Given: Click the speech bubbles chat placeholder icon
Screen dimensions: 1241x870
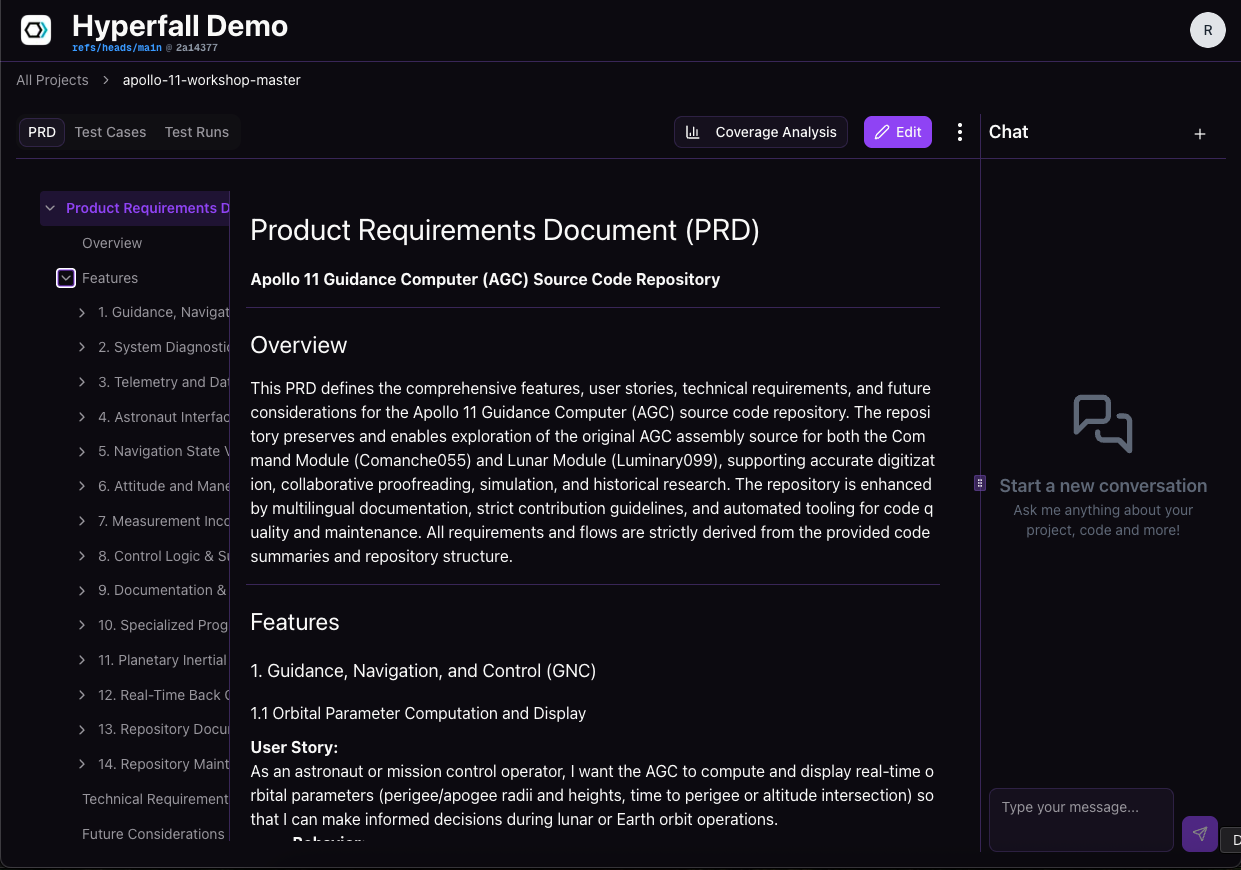Looking at the screenshot, I should click(1103, 424).
